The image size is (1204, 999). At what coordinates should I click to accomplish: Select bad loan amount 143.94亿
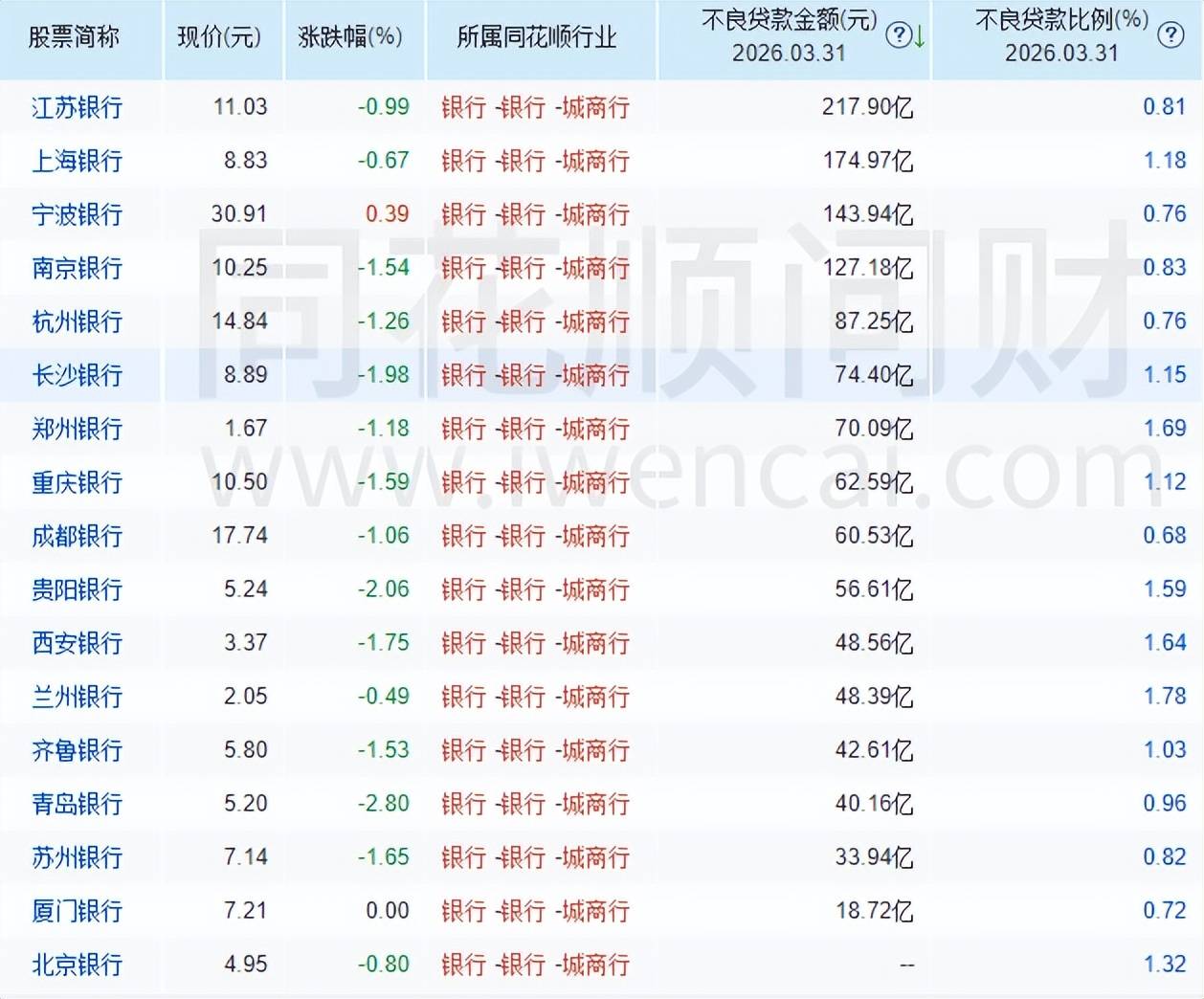point(868,214)
